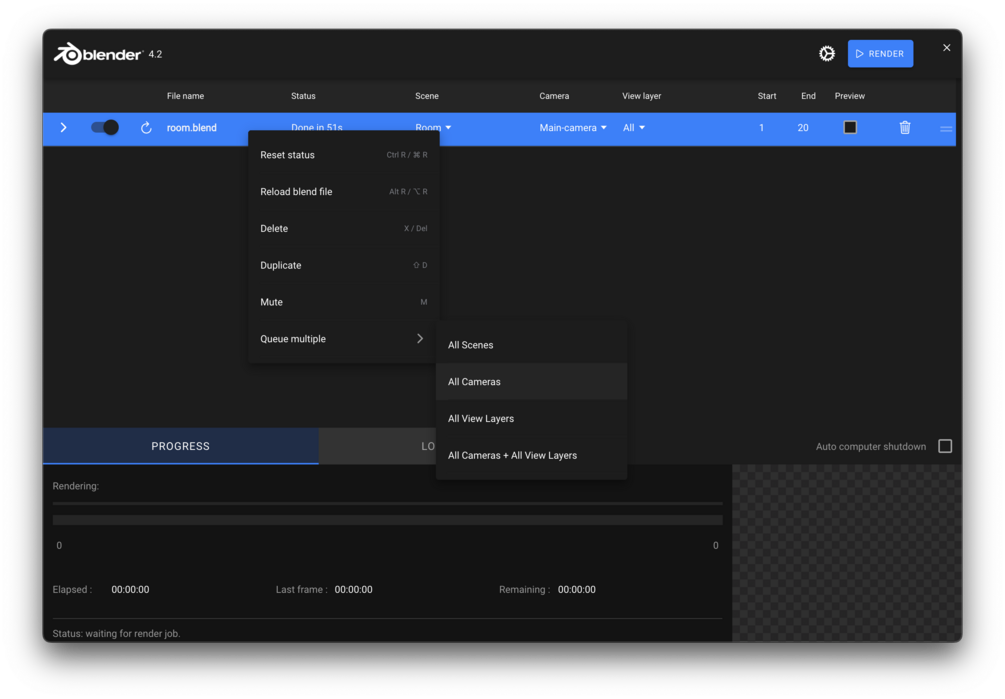Click the End frame value 20
This screenshot has width=1005, height=699.
(x=802, y=127)
